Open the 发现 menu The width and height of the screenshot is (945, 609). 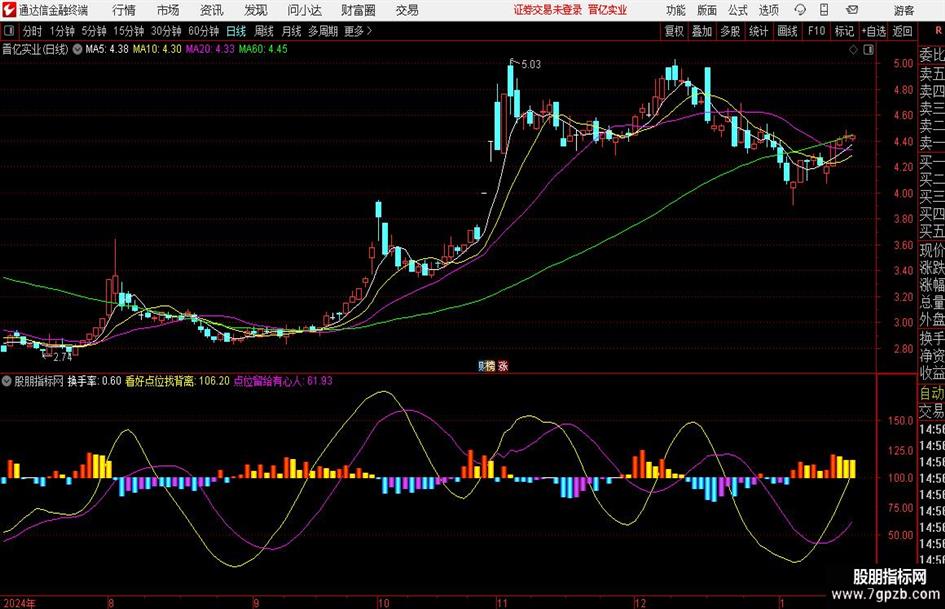pos(256,10)
